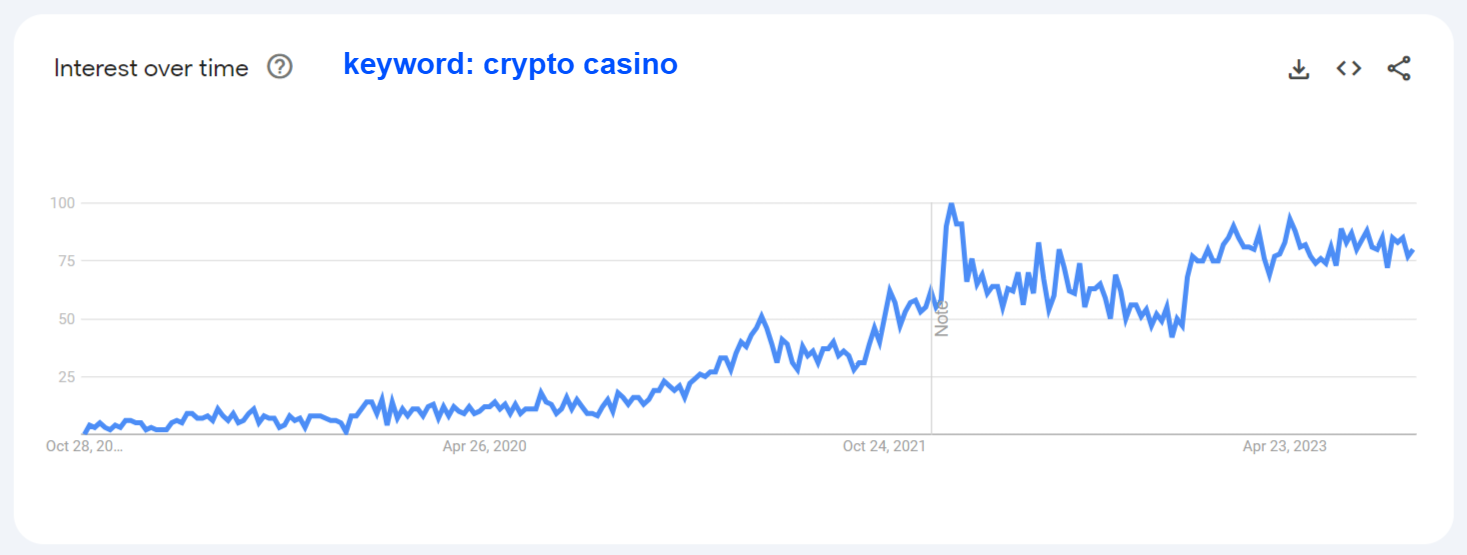Image resolution: width=1467 pixels, height=555 pixels.
Task: Open the embed code icon
Action: pyautogui.click(x=1349, y=69)
